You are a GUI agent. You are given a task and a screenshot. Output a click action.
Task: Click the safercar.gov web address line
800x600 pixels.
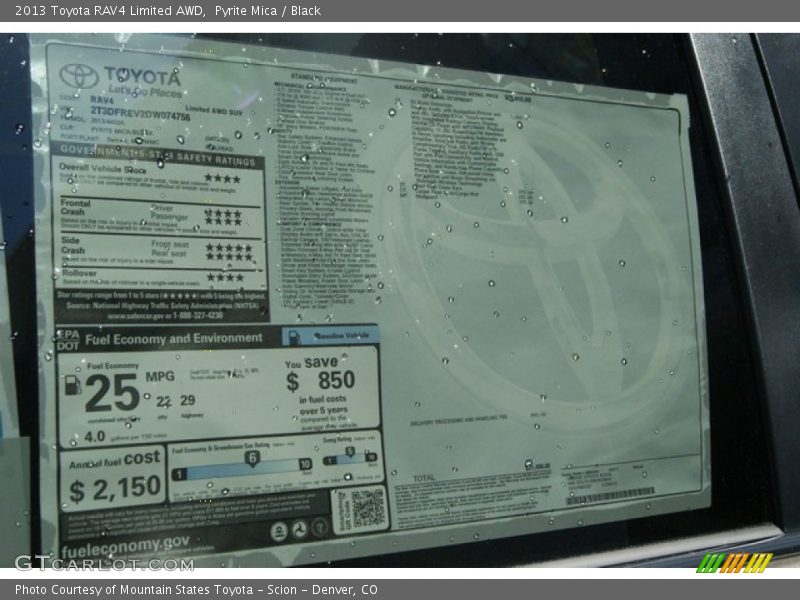(165, 315)
